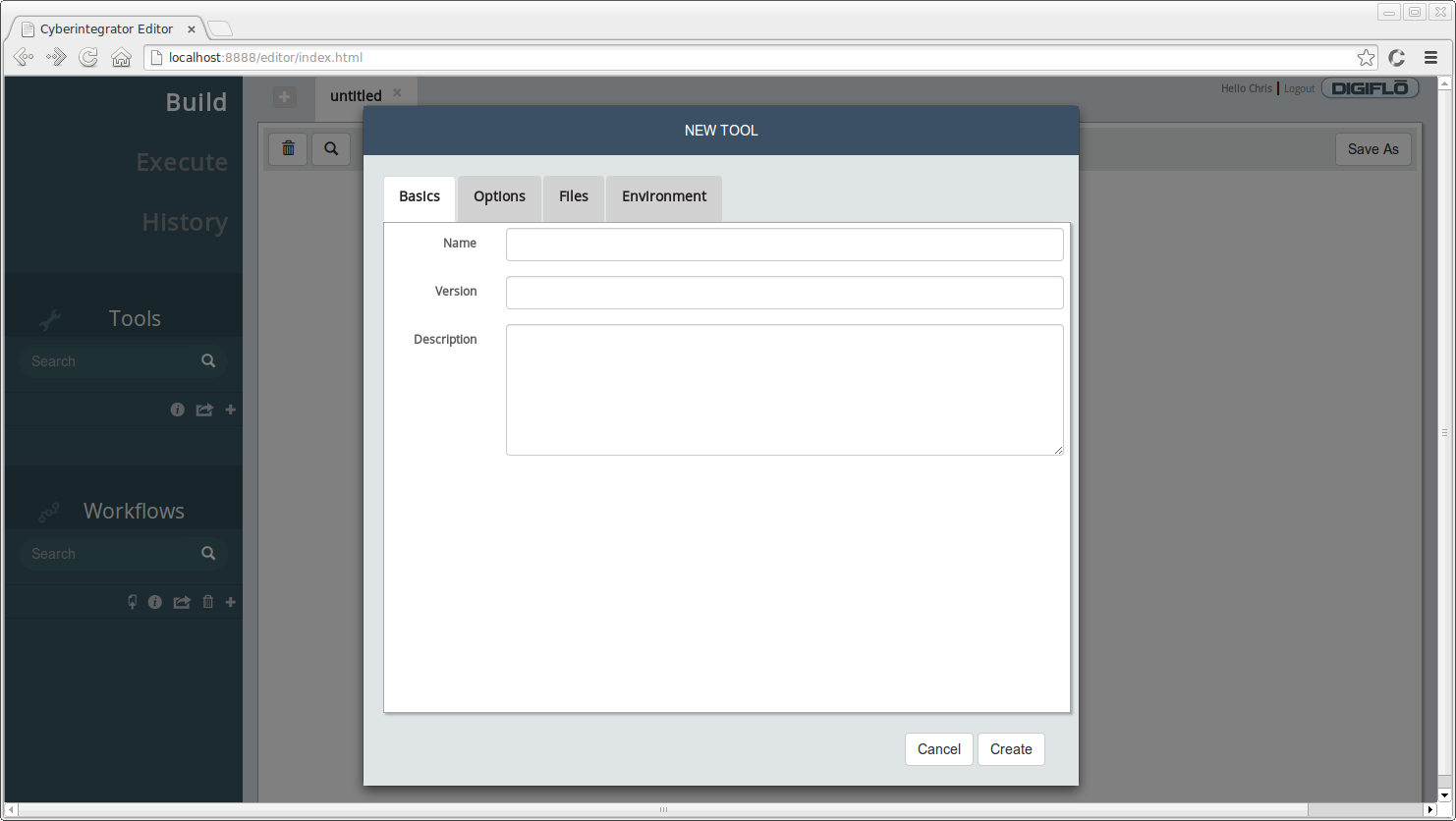The height and width of the screenshot is (821, 1456).
Task: Click the Workflows trash icon in sidebar
Action: pyautogui.click(x=207, y=602)
